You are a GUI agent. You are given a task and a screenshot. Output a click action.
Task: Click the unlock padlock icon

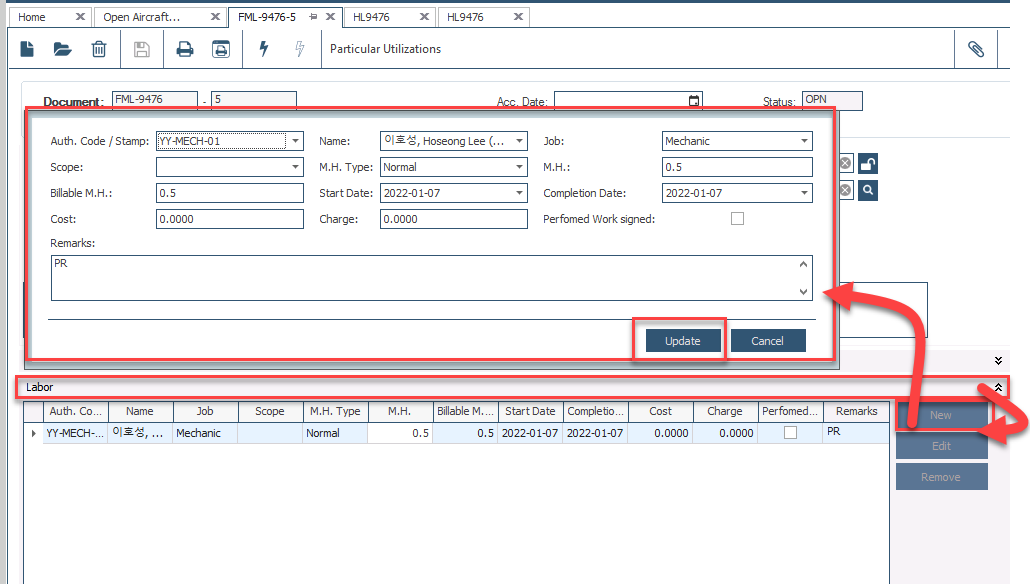(868, 165)
